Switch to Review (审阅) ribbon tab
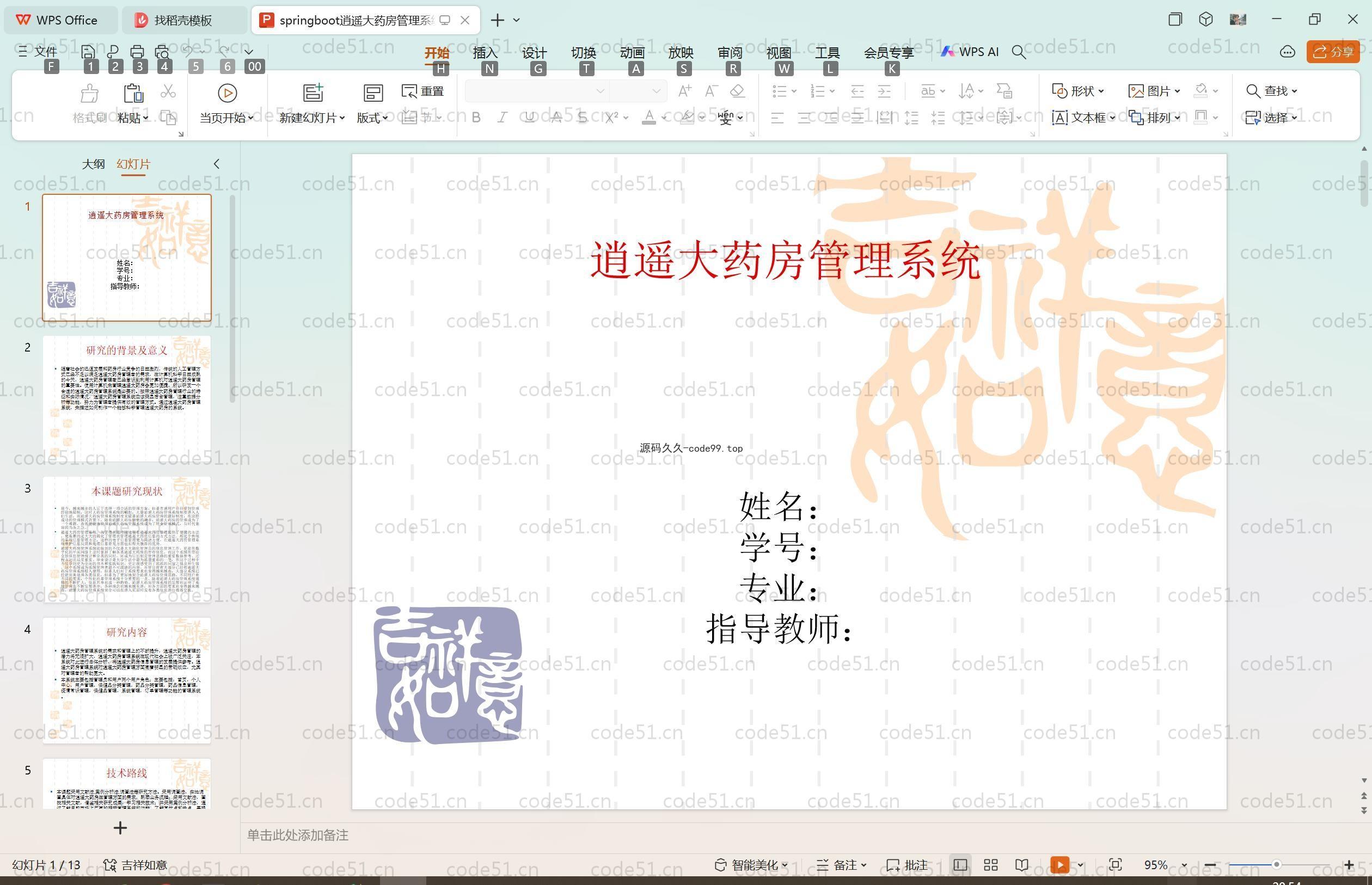The width and height of the screenshot is (1372, 885). click(x=730, y=52)
